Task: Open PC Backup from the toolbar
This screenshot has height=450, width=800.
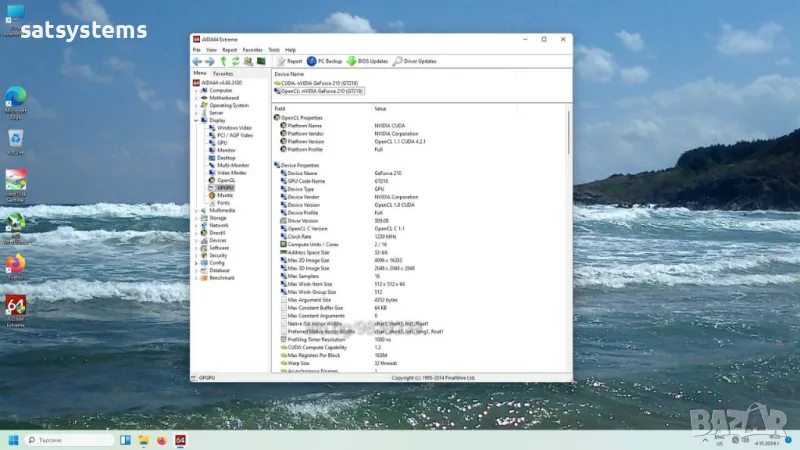Action: point(325,61)
